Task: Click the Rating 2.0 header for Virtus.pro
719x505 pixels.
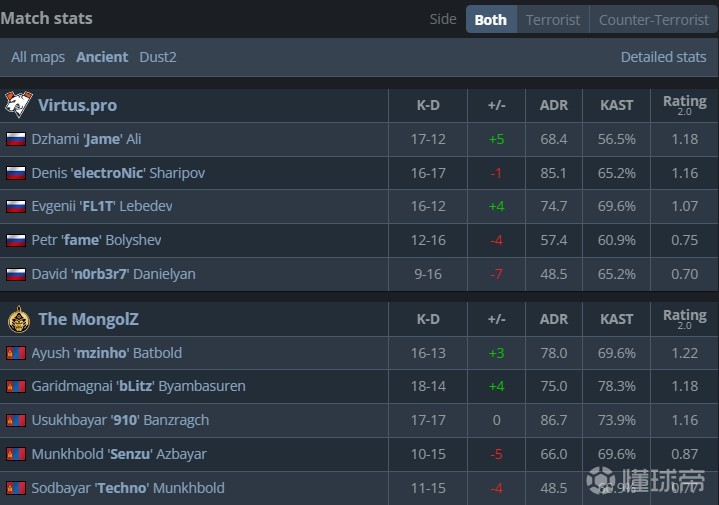Action: [x=685, y=105]
